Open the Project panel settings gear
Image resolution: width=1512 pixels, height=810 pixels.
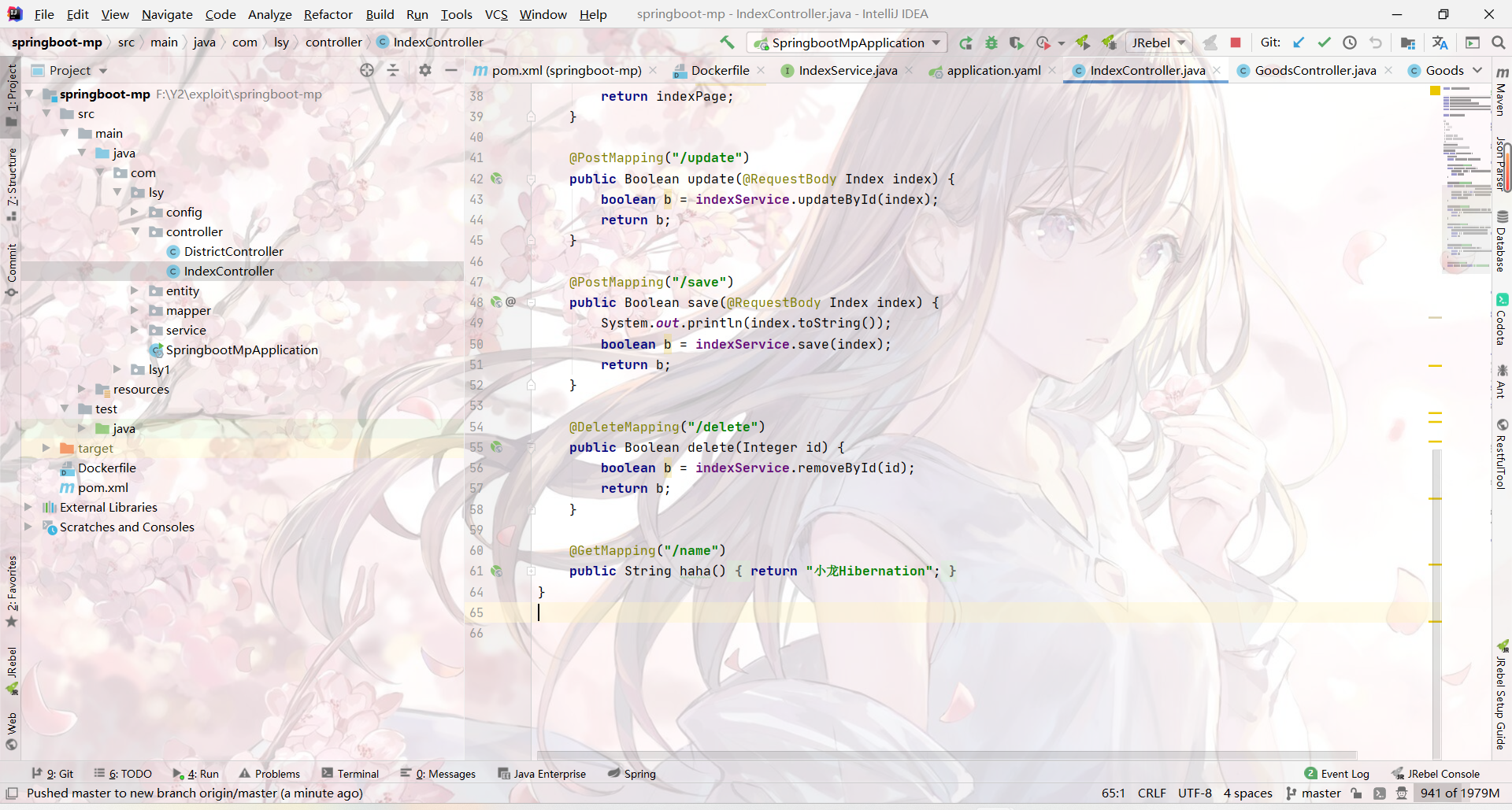tap(425, 70)
